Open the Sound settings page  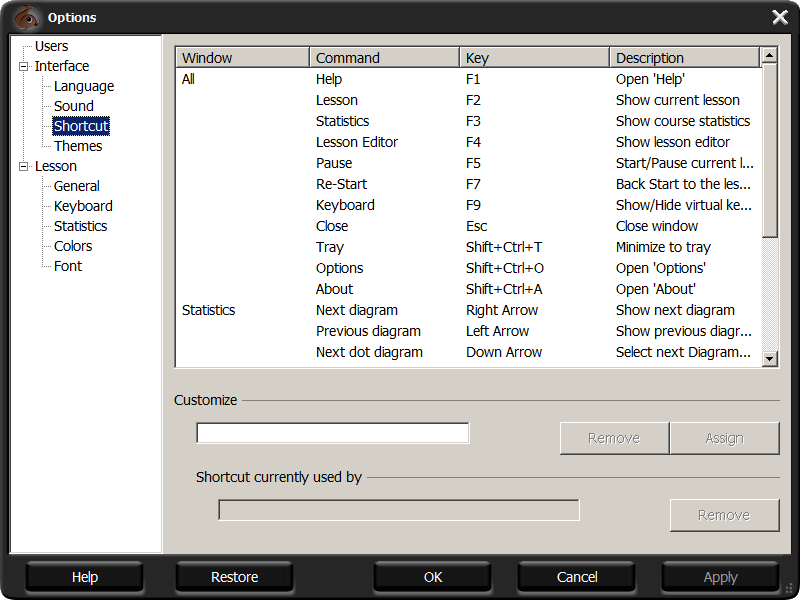tap(73, 106)
